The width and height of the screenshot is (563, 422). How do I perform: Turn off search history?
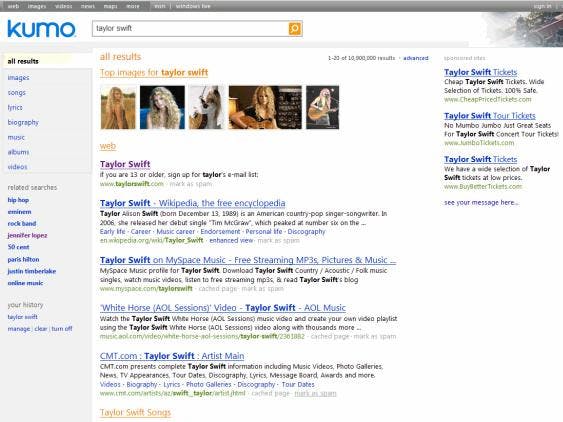click(x=62, y=329)
